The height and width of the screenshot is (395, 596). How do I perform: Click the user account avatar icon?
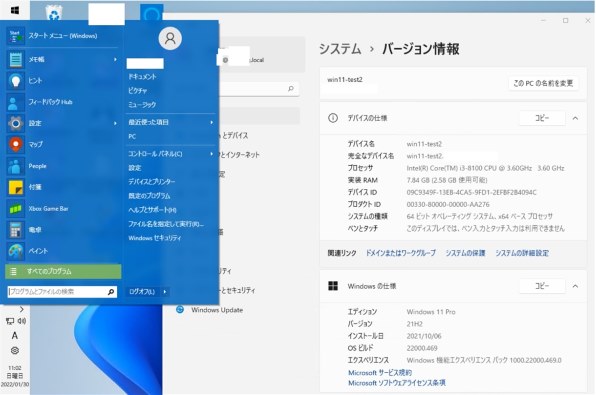pyautogui.click(x=170, y=38)
